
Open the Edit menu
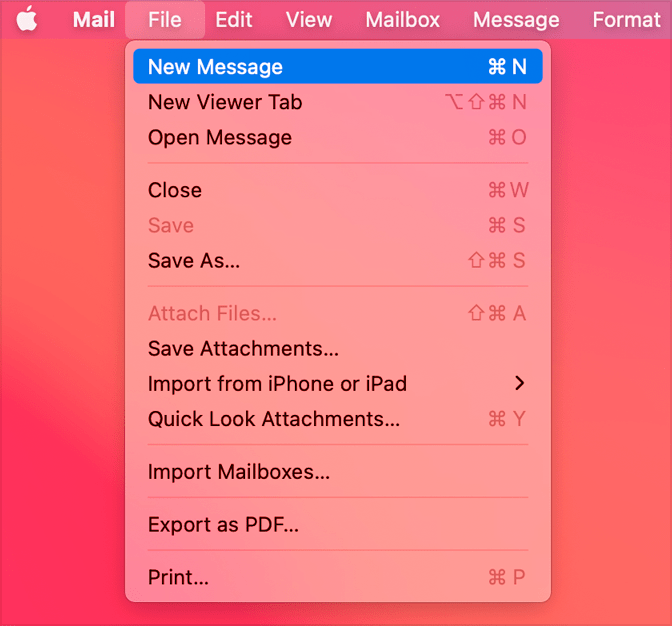point(234,20)
